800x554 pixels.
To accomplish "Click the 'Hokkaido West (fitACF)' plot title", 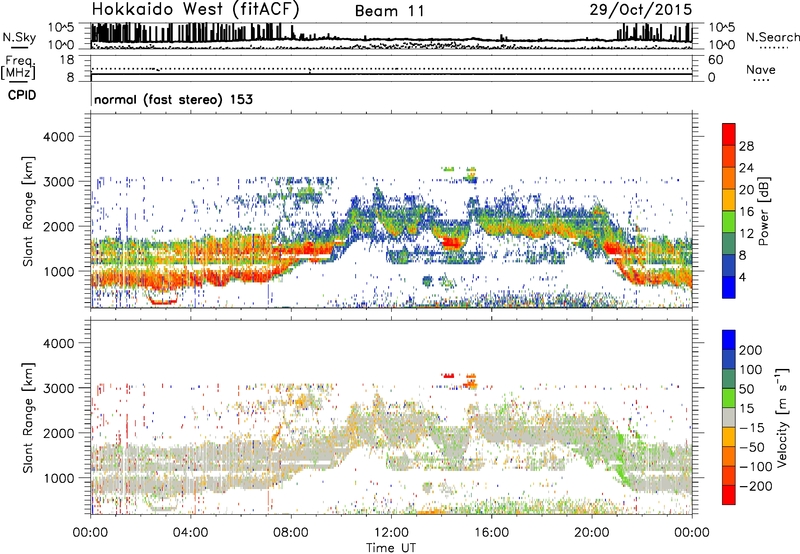I will 195,9.
